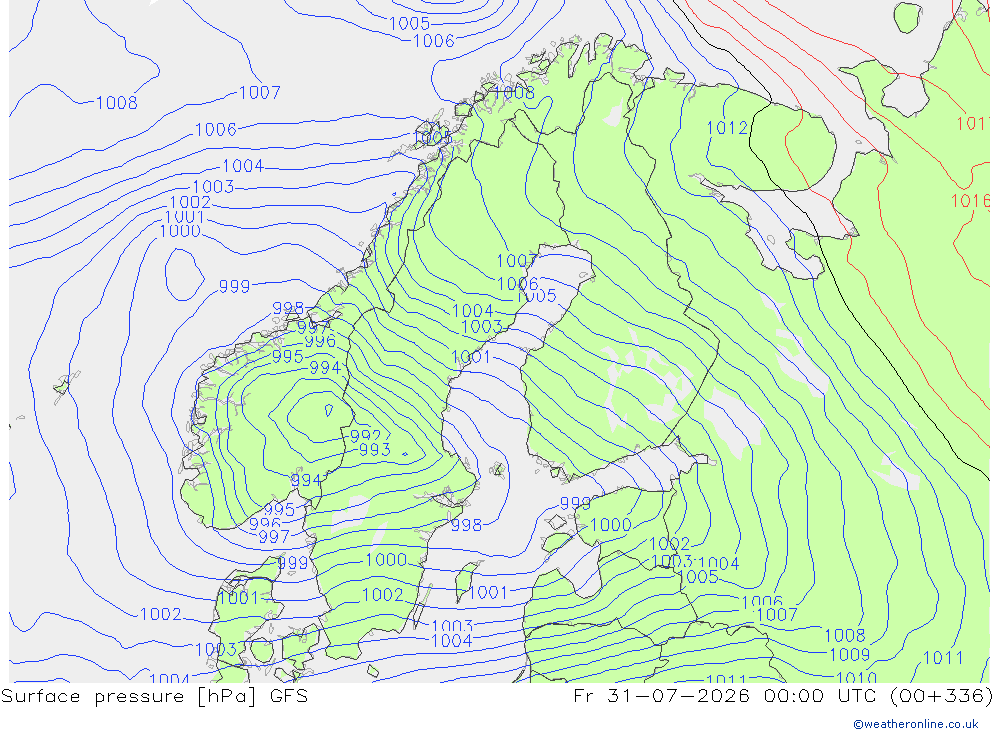Click the 1009 label in the lower right
This screenshot has height=733, width=1000.
849,655
